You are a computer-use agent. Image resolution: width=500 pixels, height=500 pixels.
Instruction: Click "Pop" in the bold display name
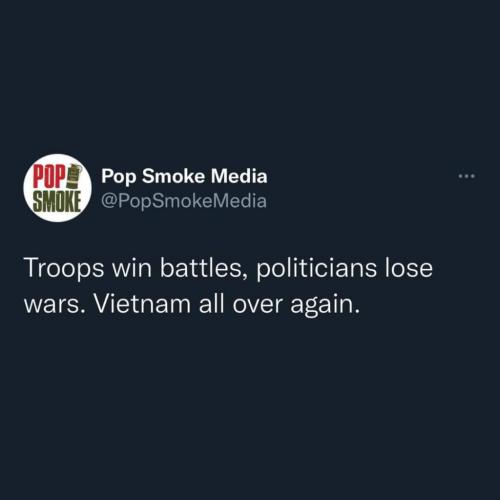(119, 177)
